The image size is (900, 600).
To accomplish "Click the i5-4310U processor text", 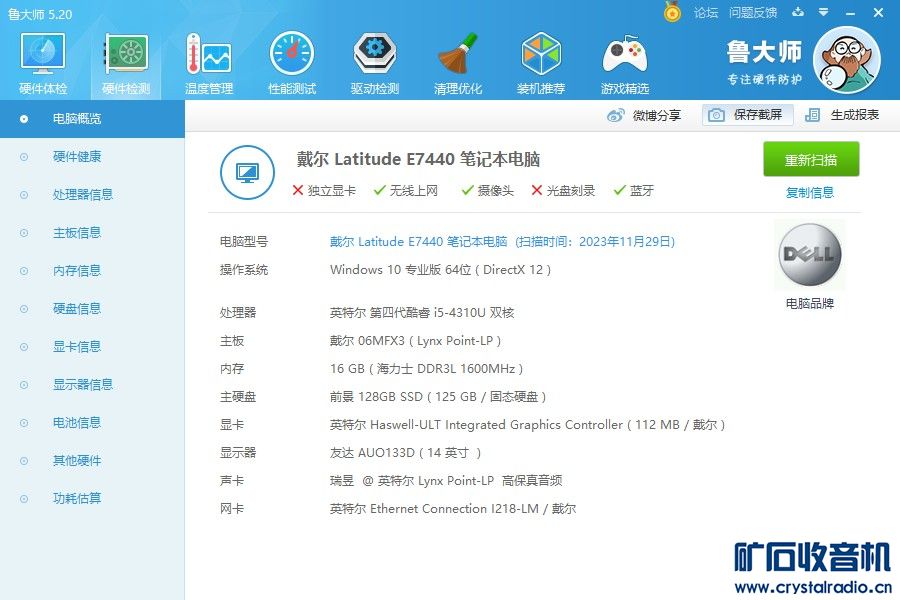I will click(422, 313).
